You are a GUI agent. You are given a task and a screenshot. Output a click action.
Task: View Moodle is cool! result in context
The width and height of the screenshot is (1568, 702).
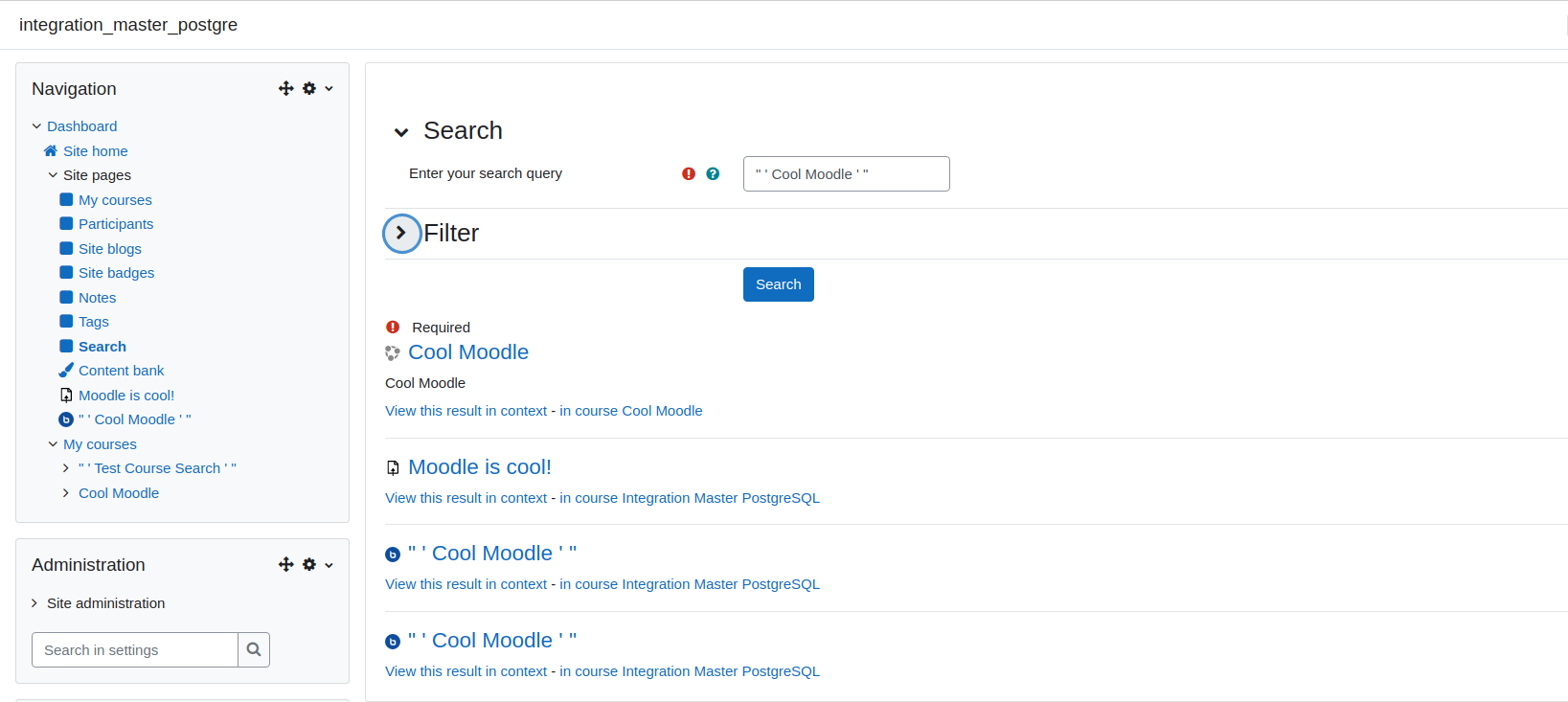click(x=466, y=497)
